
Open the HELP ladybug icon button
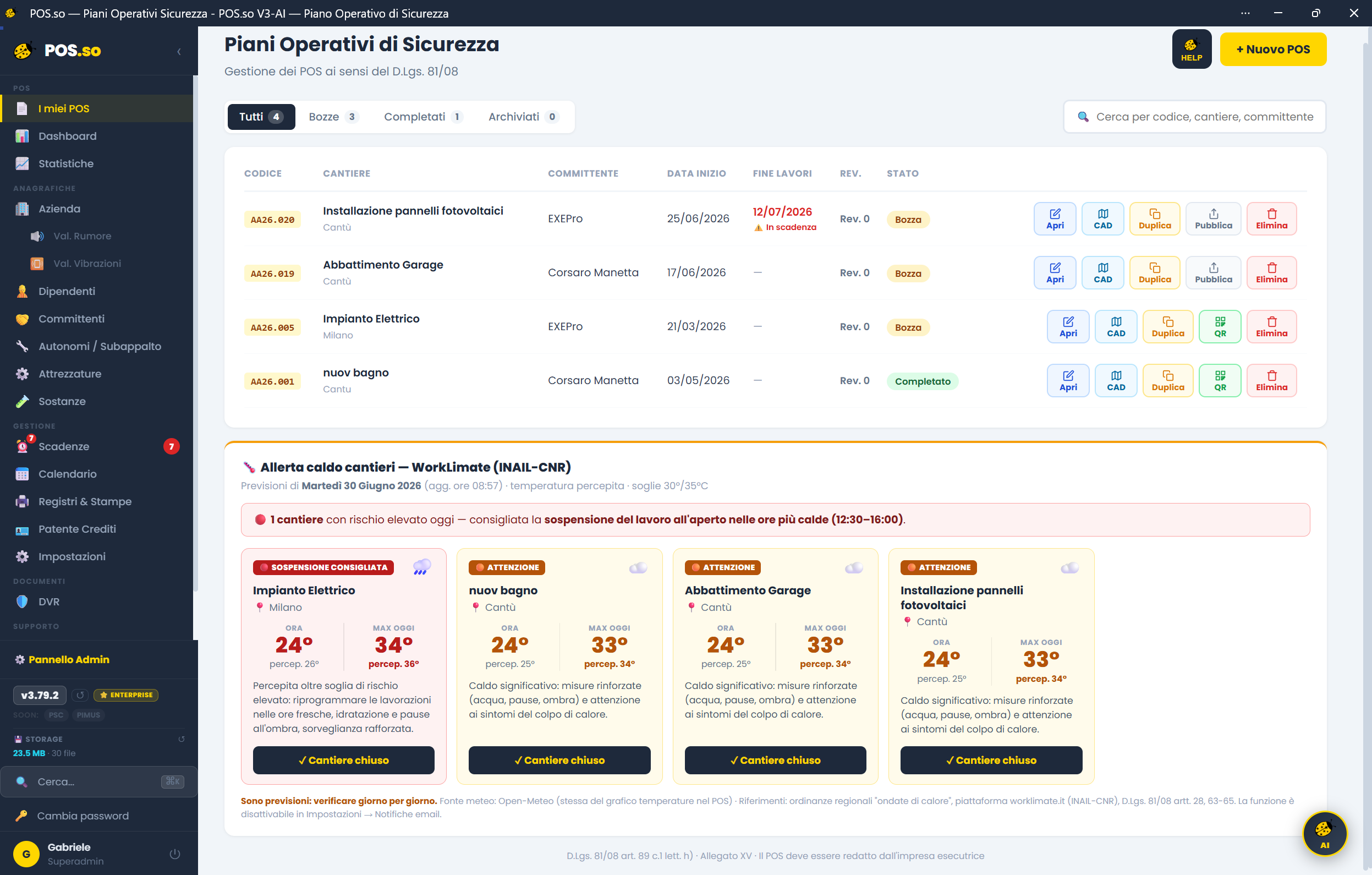pos(1192,49)
